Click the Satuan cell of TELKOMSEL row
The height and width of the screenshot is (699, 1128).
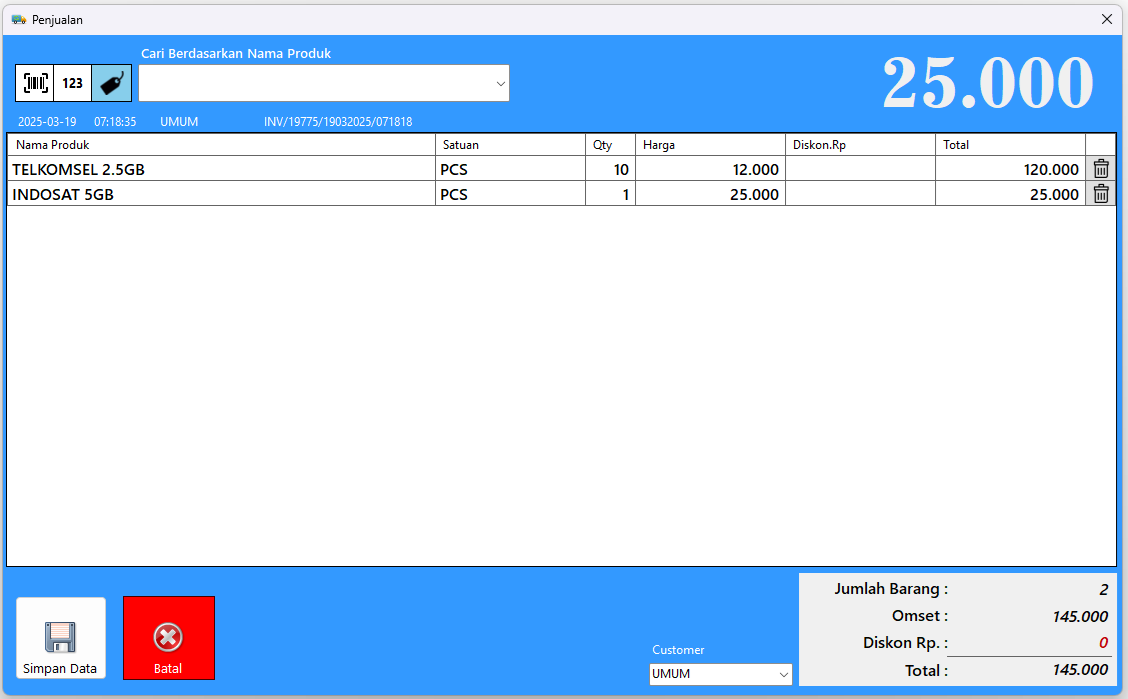[510, 170]
